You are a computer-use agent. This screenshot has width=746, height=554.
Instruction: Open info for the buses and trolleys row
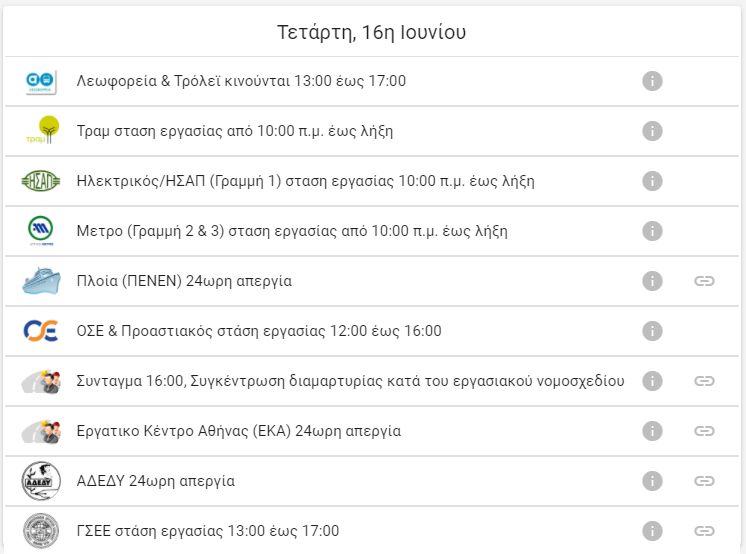(652, 81)
